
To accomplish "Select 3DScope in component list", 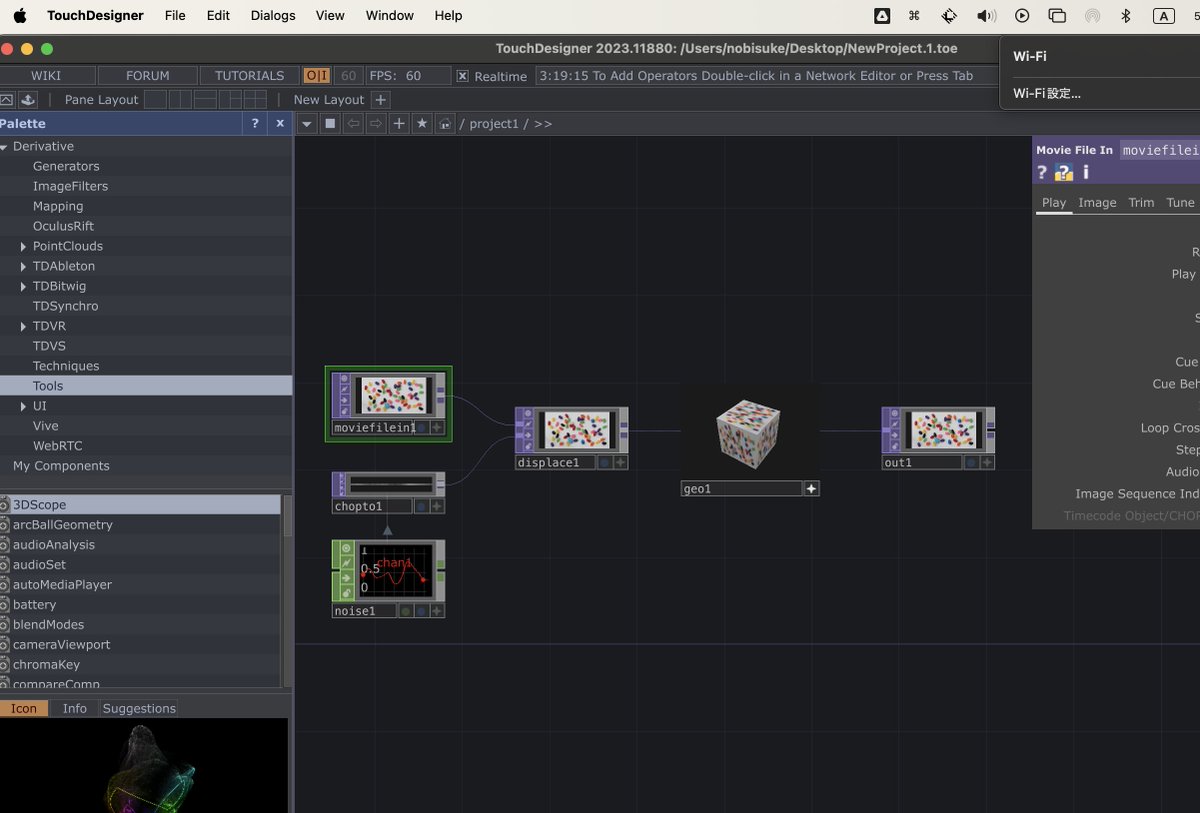I will (140, 505).
